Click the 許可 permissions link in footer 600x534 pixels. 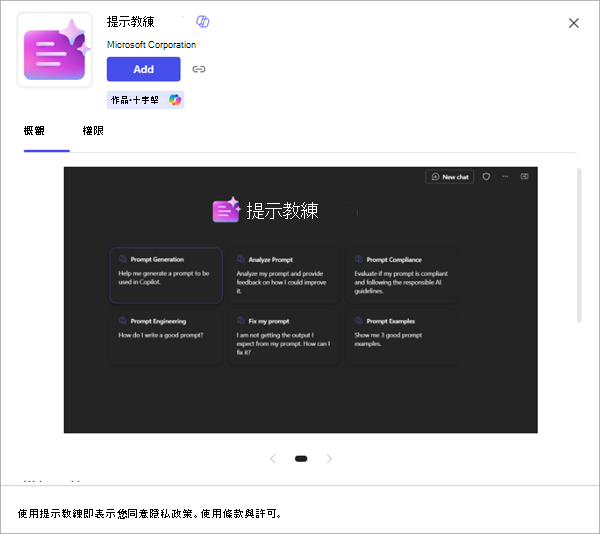(266, 514)
